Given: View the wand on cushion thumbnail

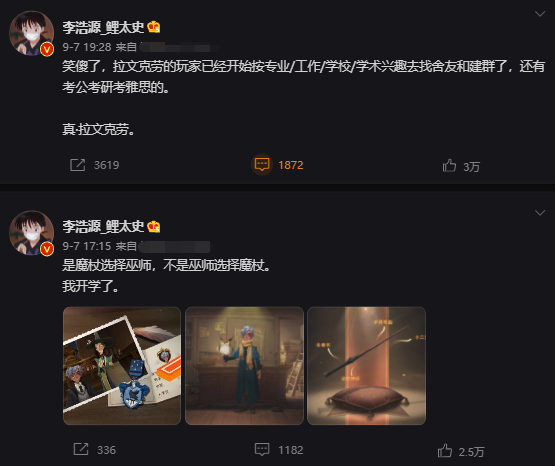Looking at the screenshot, I should click(x=366, y=366).
